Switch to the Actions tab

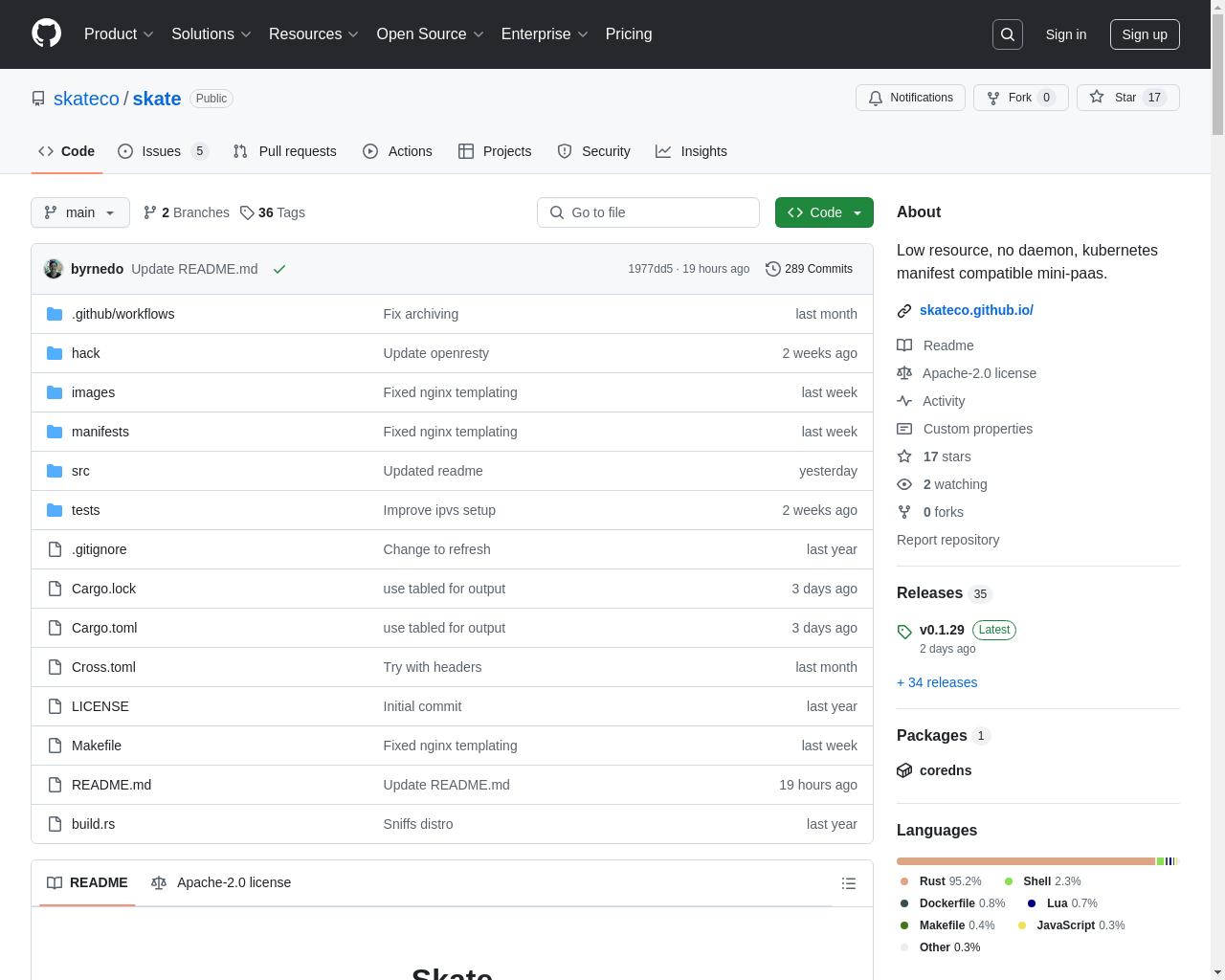tap(397, 151)
